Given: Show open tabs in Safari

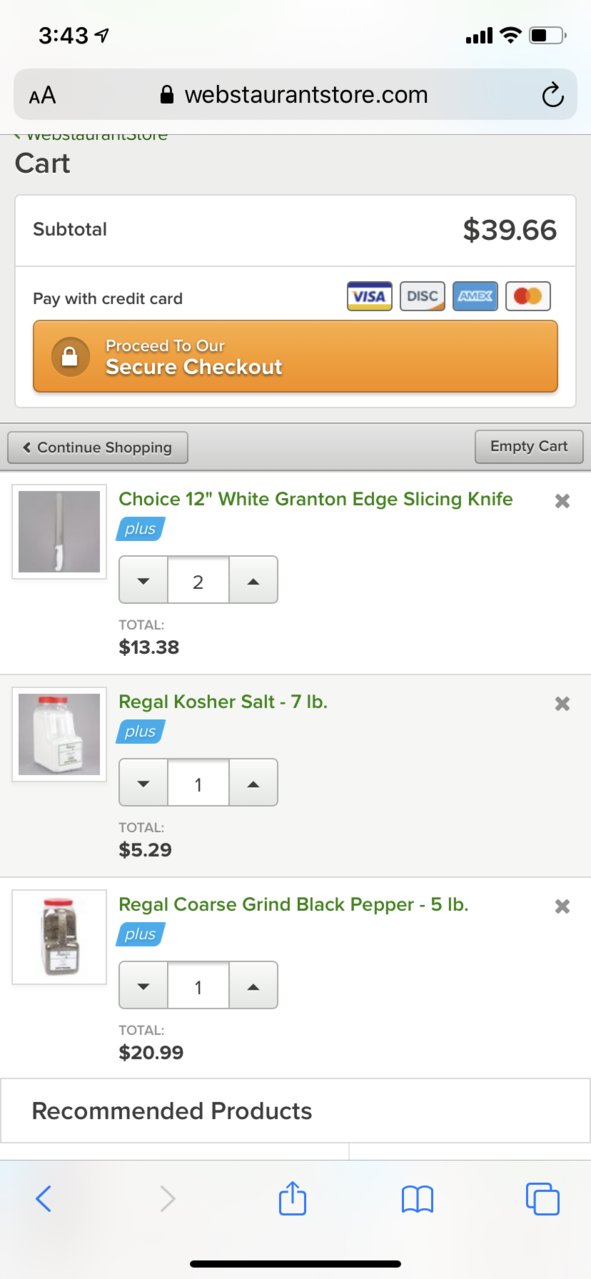Looking at the screenshot, I should point(542,1198).
